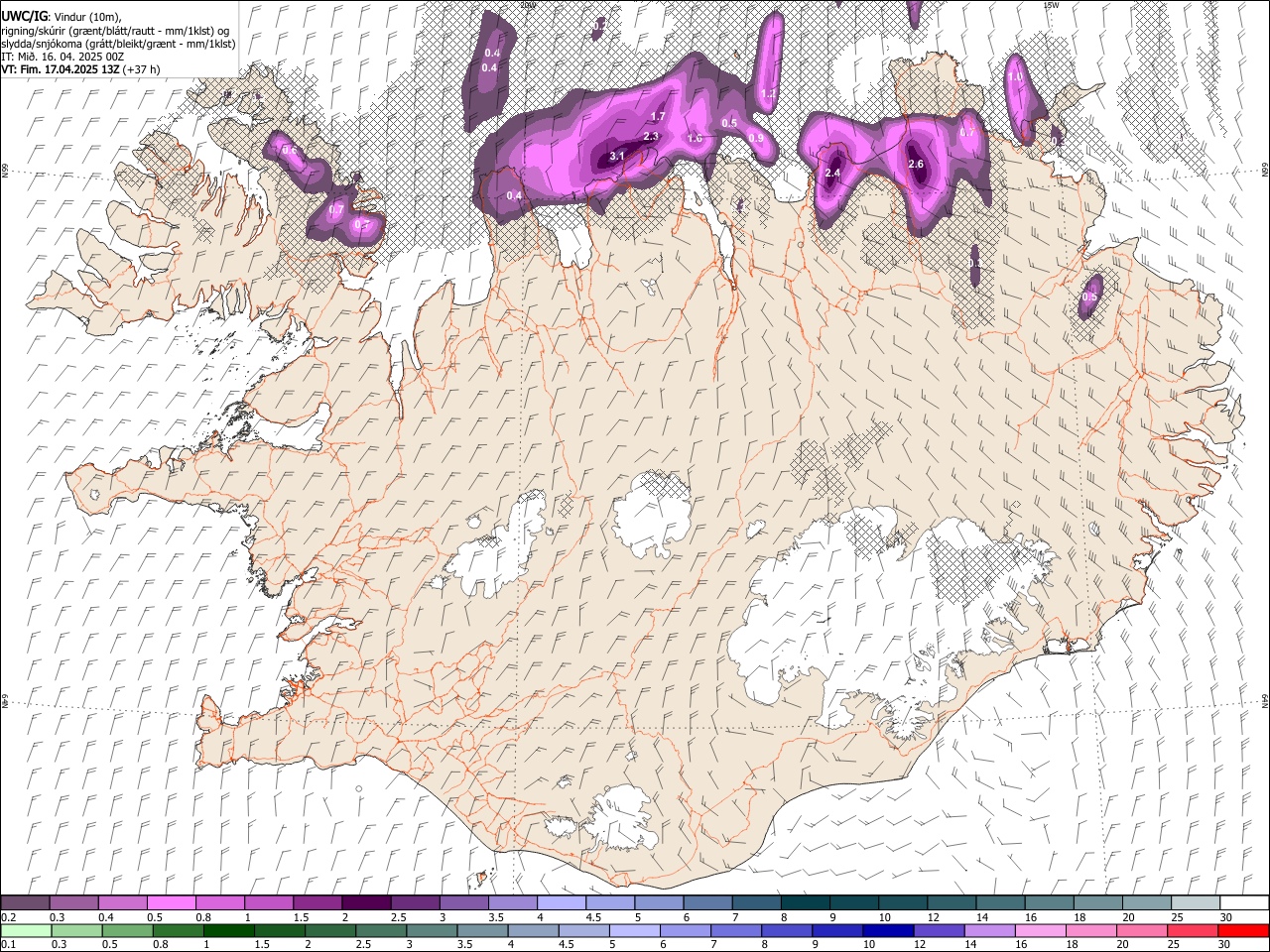The width and height of the screenshot is (1270, 952).
Task: Click the '(+37 h)' forecast offset
Action: pos(142,69)
